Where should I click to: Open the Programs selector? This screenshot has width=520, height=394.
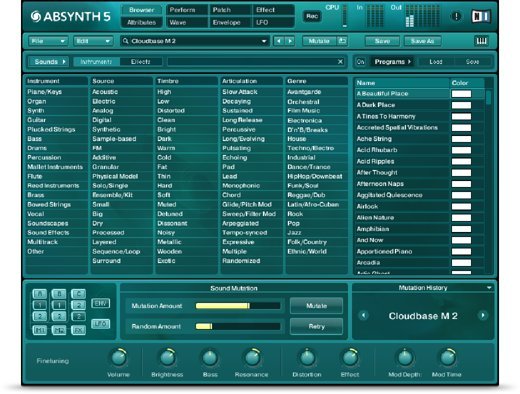[x=392, y=62]
